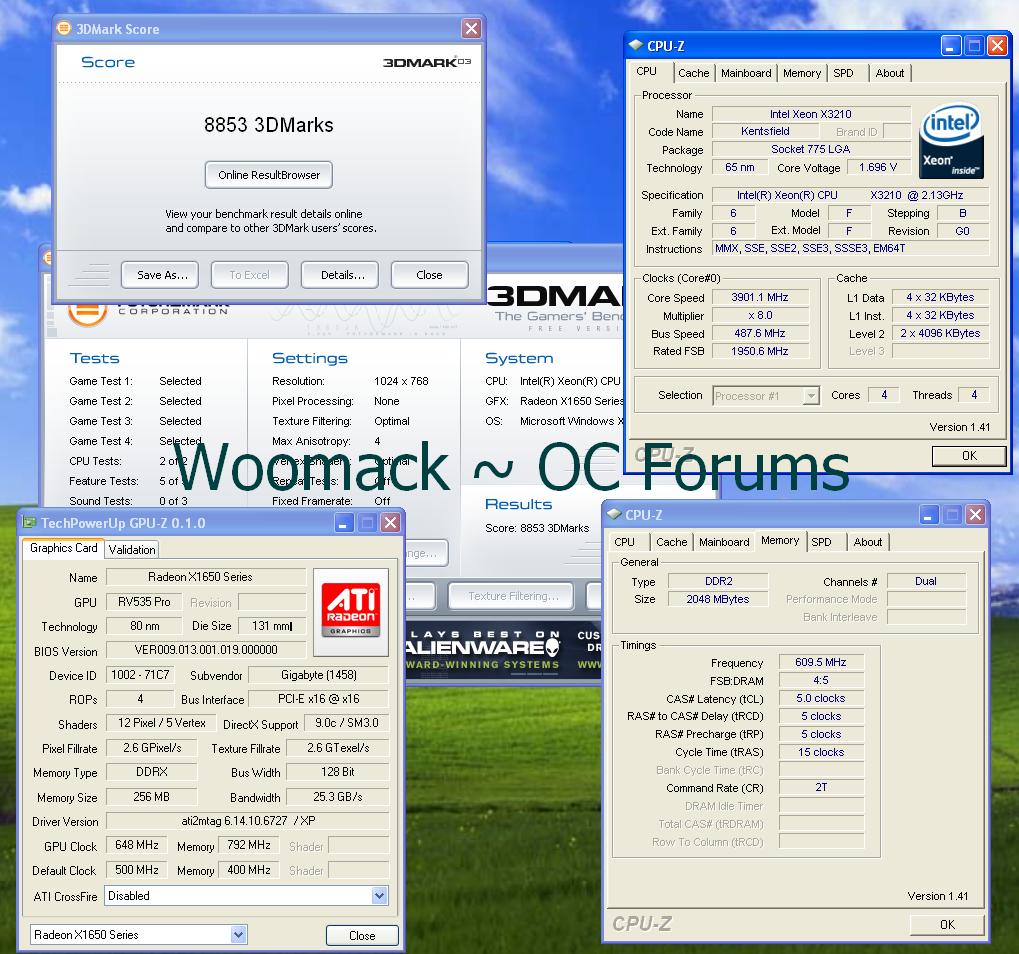Select the Graphics Card tab in GPU-Z
Screen dimensions: 1019x954
(64, 548)
